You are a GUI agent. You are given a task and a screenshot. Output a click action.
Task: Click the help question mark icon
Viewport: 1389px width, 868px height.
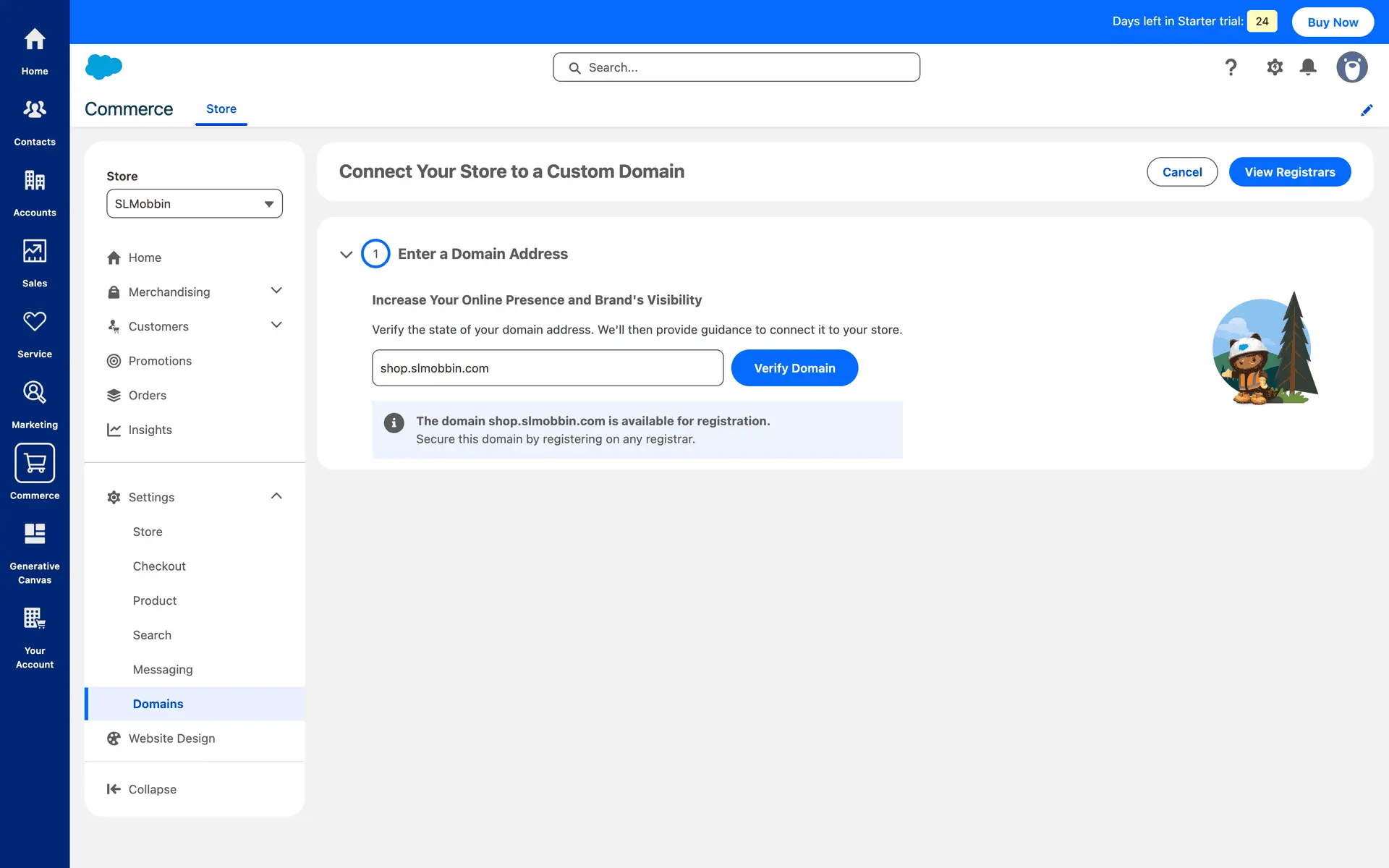[1231, 67]
